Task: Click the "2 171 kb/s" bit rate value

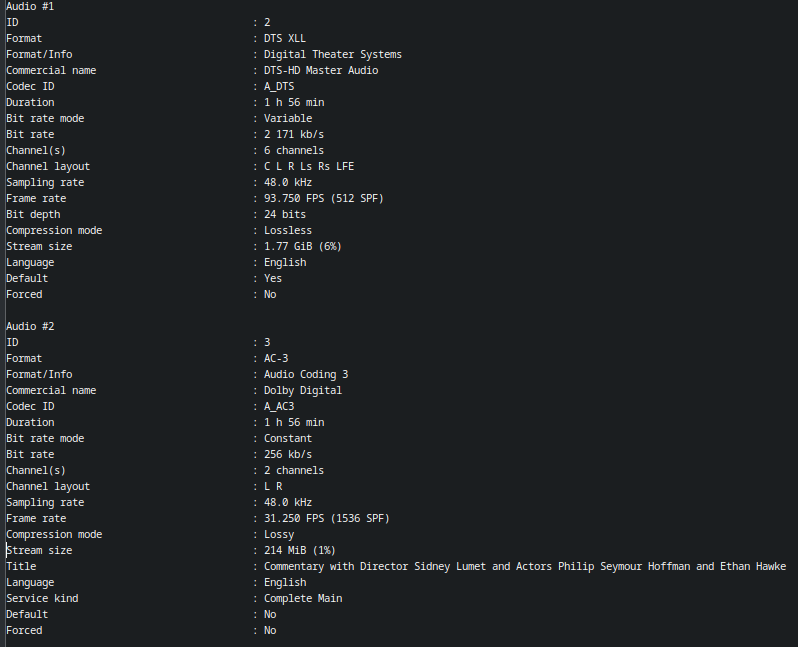Action: pyautogui.click(x=294, y=134)
